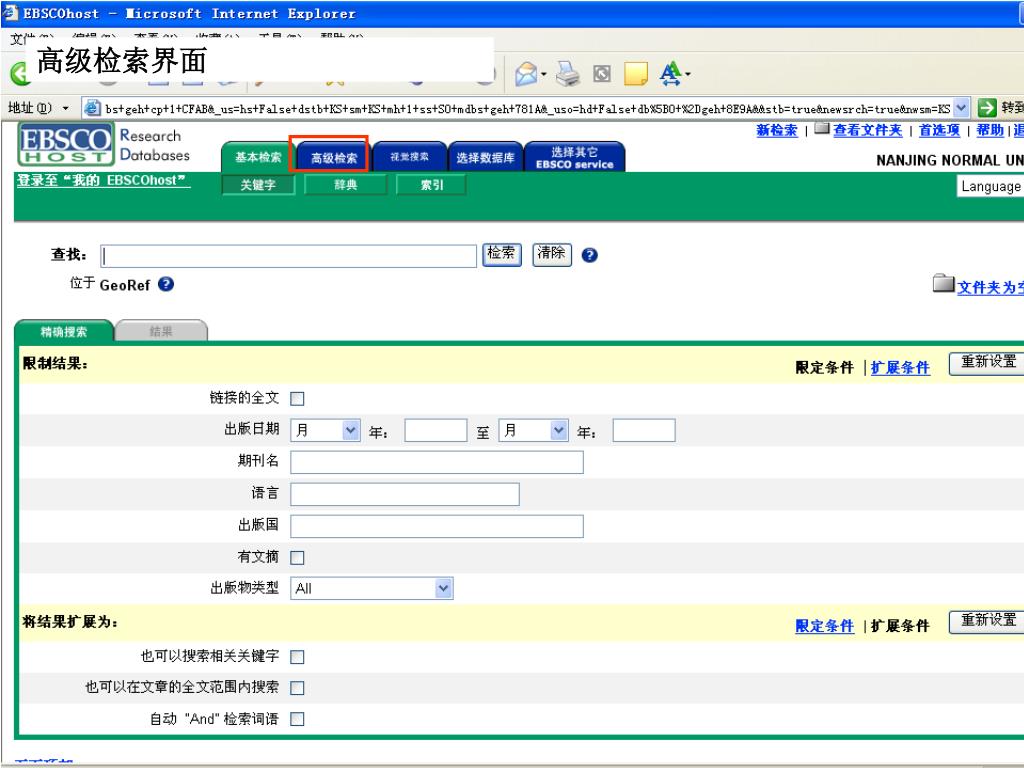Open the 选择其它 EBSCO service tab
This screenshot has height=768, width=1024.
pyautogui.click(x=575, y=157)
